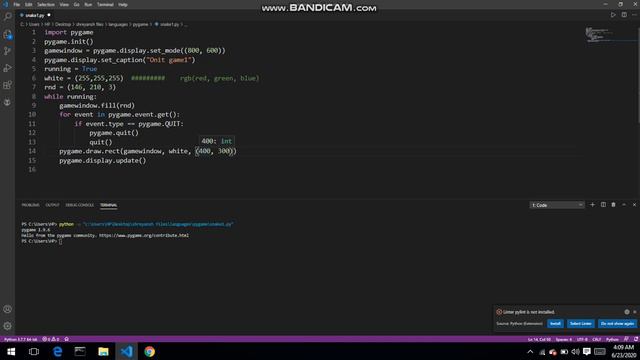Viewport: 640px width, 360px height.
Task: Open File Explorer from taskbar
Action: [103, 351]
